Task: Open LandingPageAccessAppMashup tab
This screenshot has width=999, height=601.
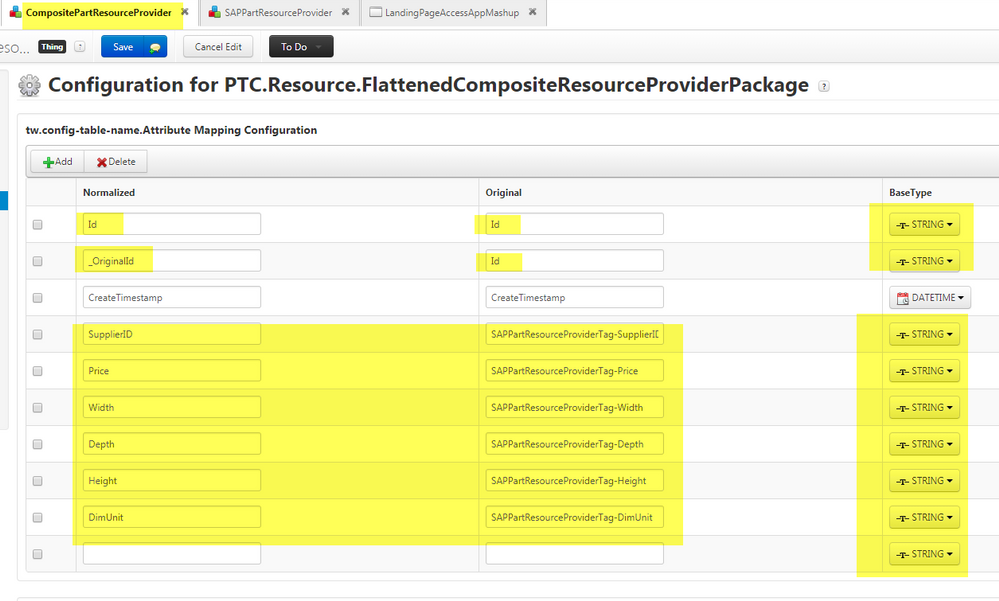Action: tap(452, 13)
